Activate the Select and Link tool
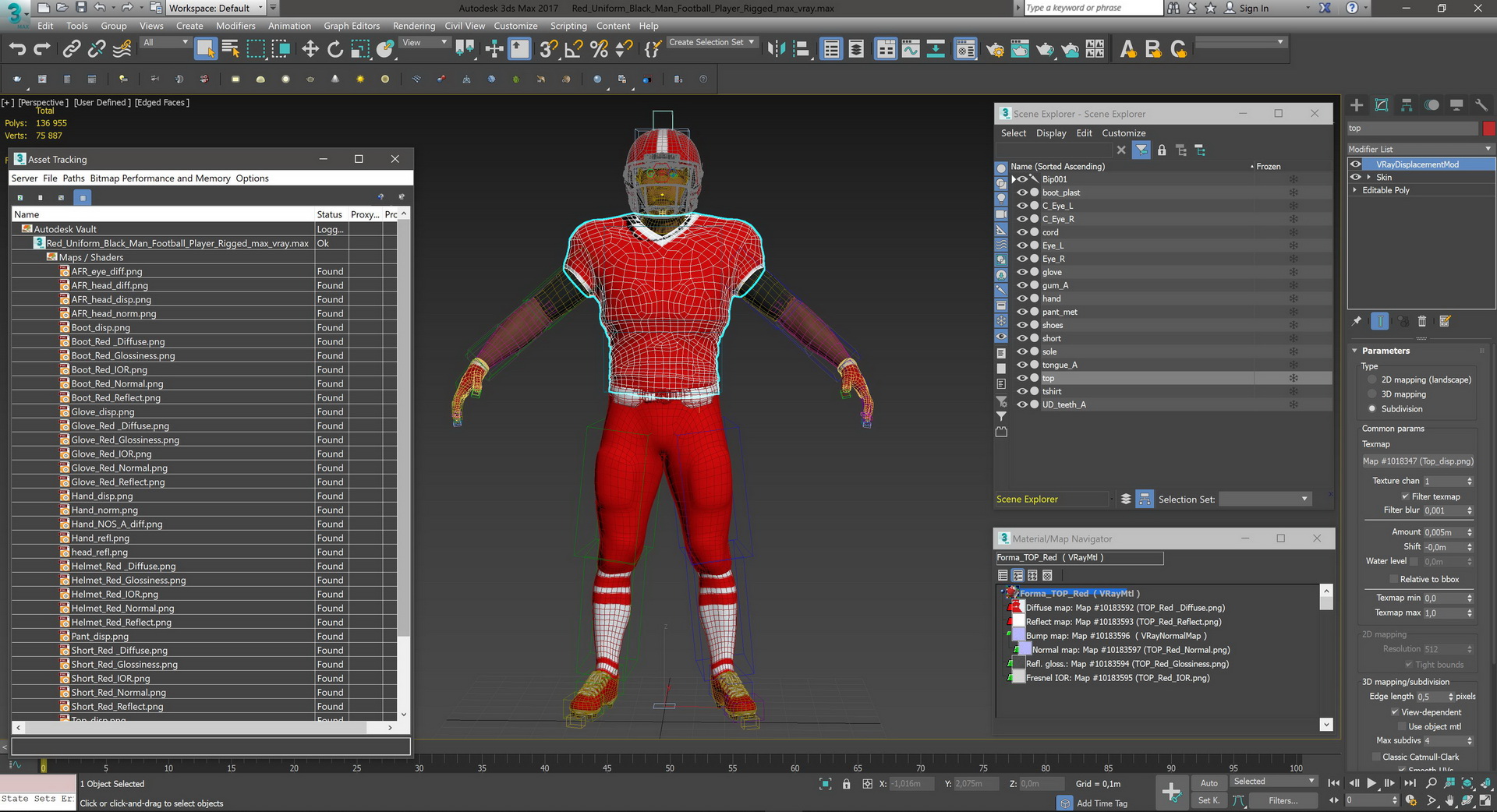Screen dimensions: 1497x812 (x=72, y=49)
